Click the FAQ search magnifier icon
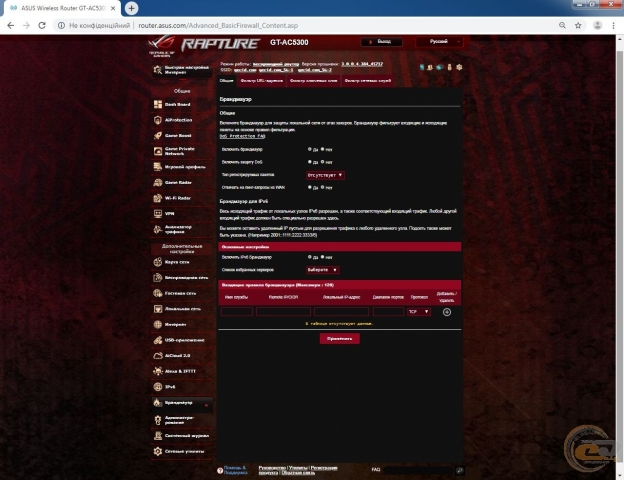The height and width of the screenshot is (480, 624). tap(460, 470)
